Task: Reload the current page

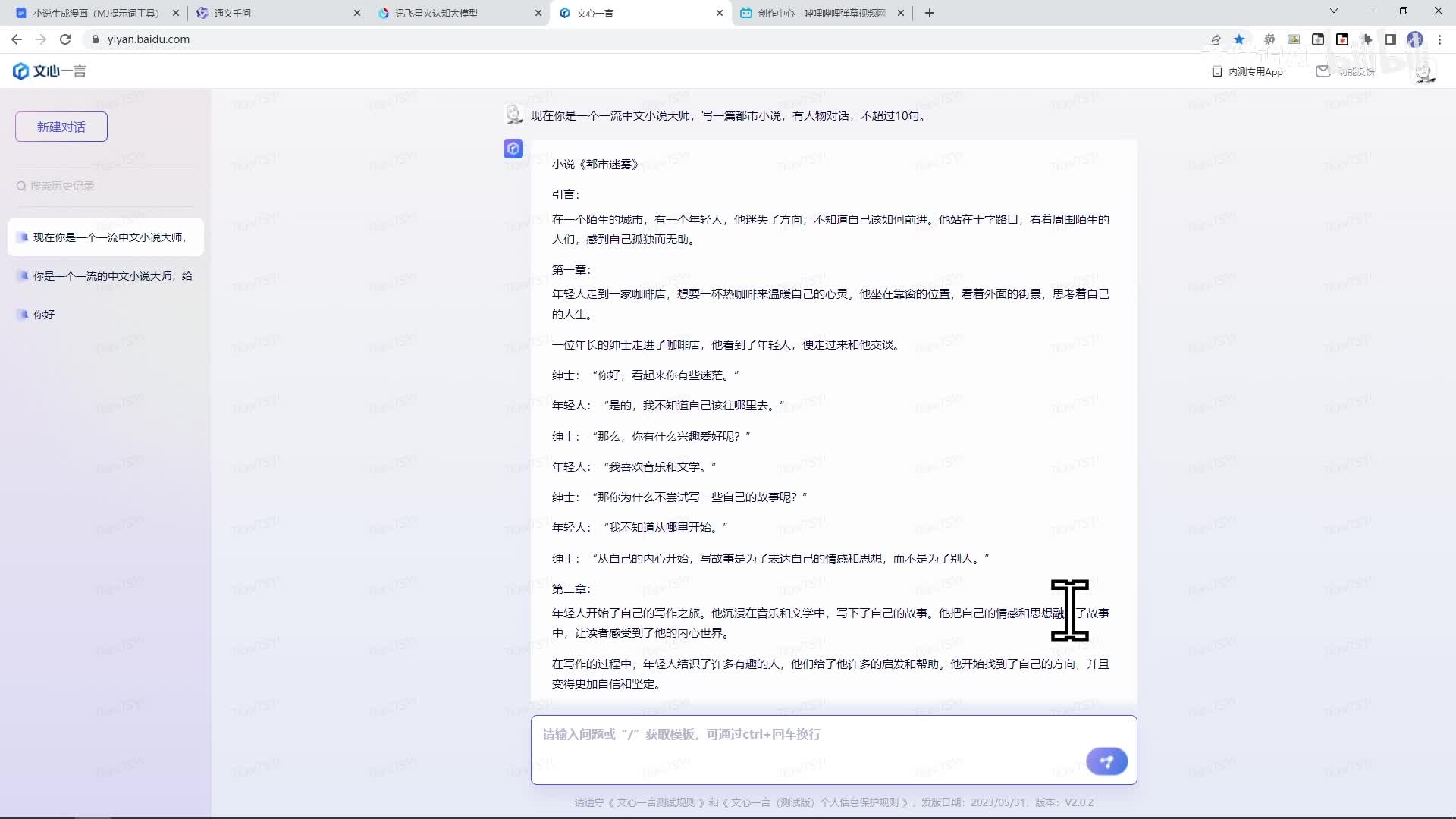Action: (x=65, y=39)
